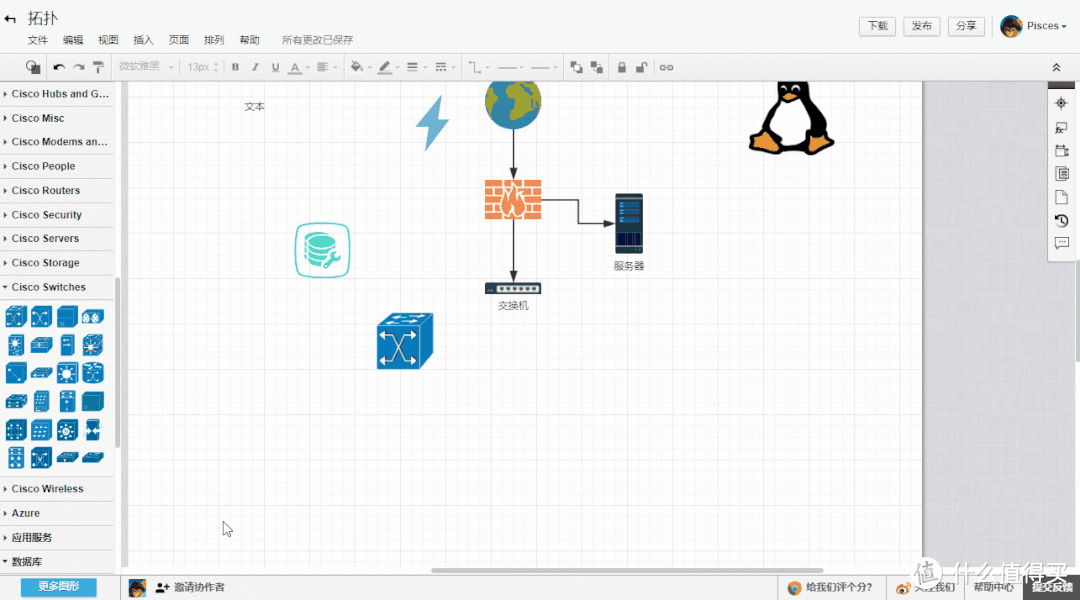Click the undo arrow in toolbar
1080x600 pixels.
tap(59, 68)
